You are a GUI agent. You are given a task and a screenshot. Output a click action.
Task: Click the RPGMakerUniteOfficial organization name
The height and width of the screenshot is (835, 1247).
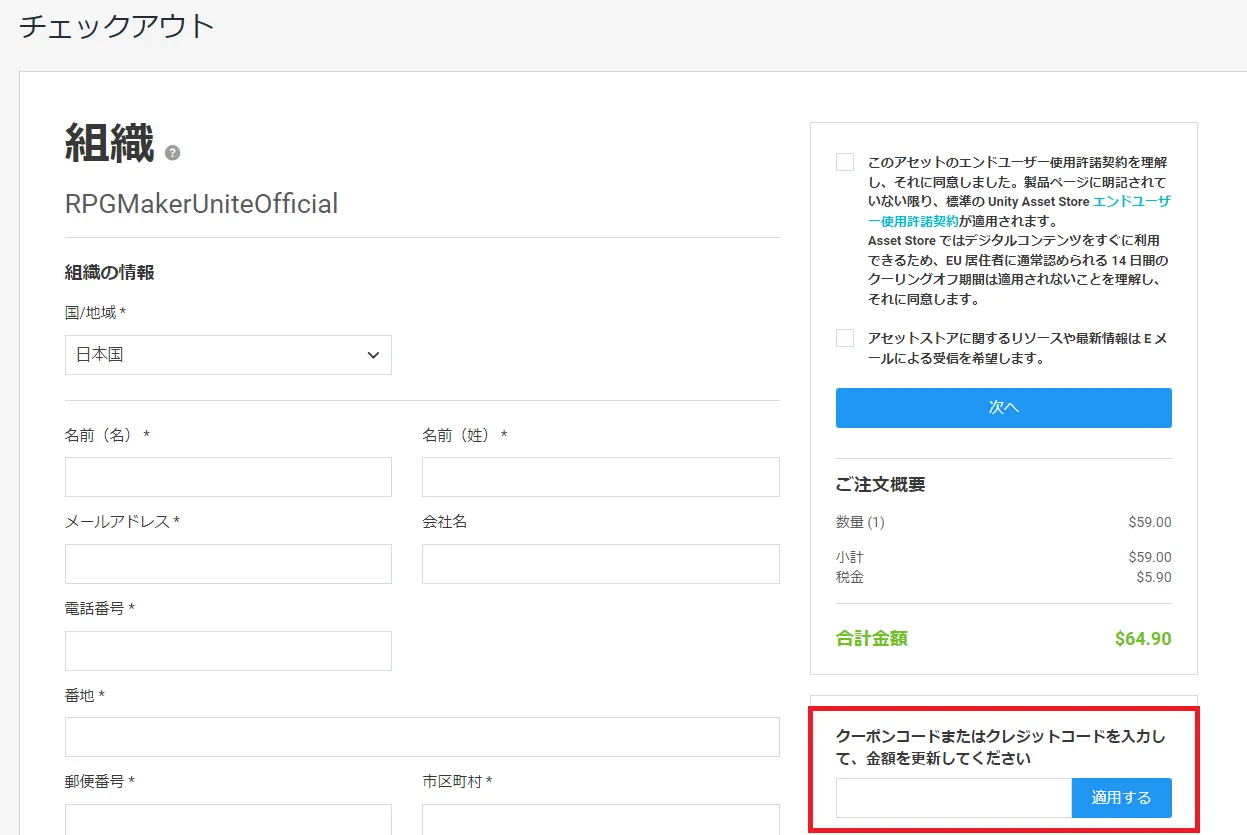[201, 204]
